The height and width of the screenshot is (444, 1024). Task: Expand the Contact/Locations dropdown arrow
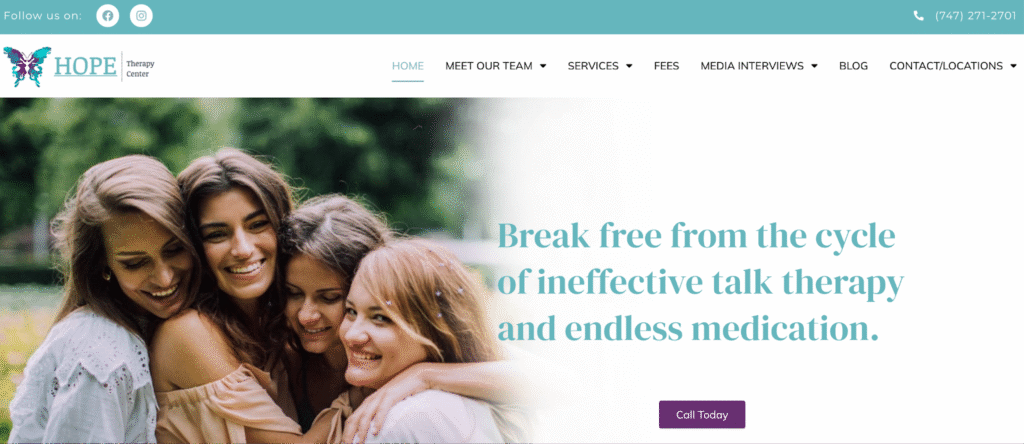[1013, 66]
